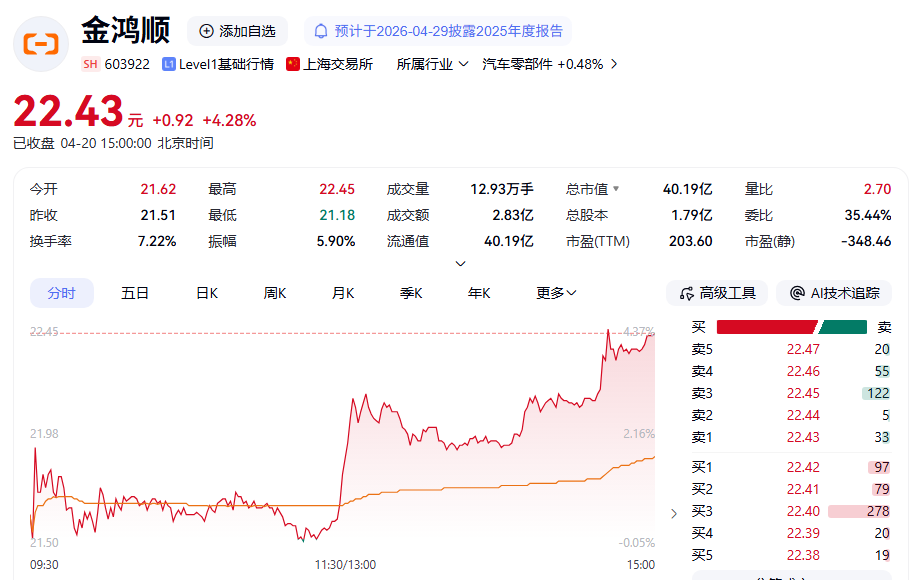The width and height of the screenshot is (916, 580).
Task: Click the red buy ratio bar
Action: pyautogui.click(x=766, y=327)
